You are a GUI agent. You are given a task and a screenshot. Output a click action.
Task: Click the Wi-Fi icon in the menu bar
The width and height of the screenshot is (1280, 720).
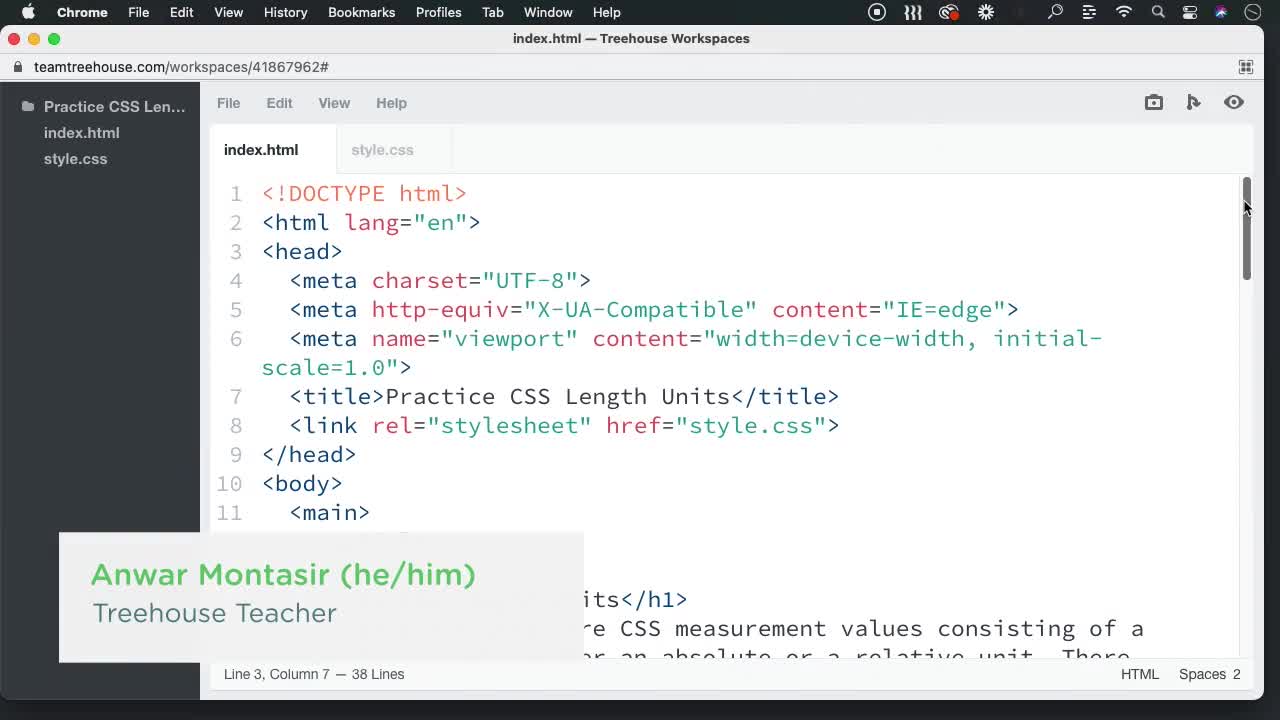pos(1124,12)
